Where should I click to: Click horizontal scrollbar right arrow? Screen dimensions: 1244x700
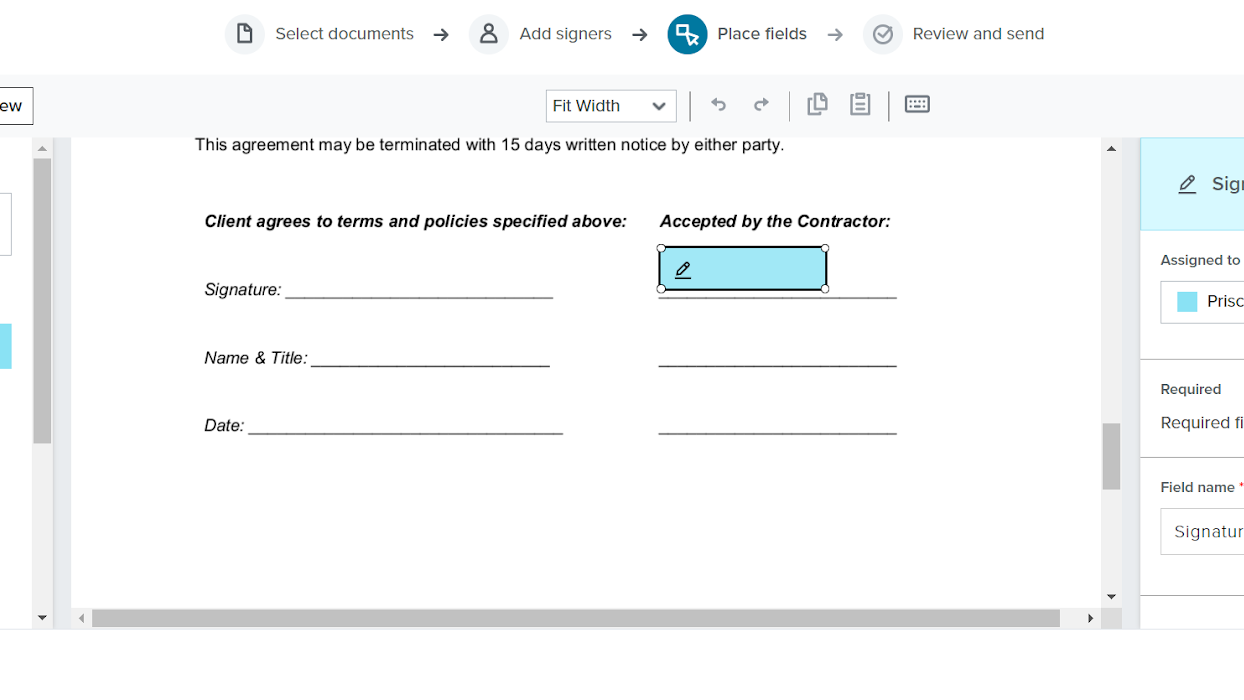[x=1090, y=619]
